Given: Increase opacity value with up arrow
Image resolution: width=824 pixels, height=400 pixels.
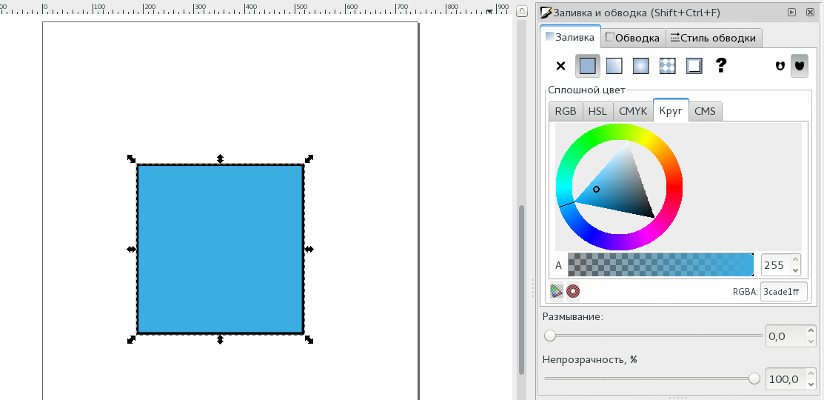Looking at the screenshot, I should click(x=812, y=374).
